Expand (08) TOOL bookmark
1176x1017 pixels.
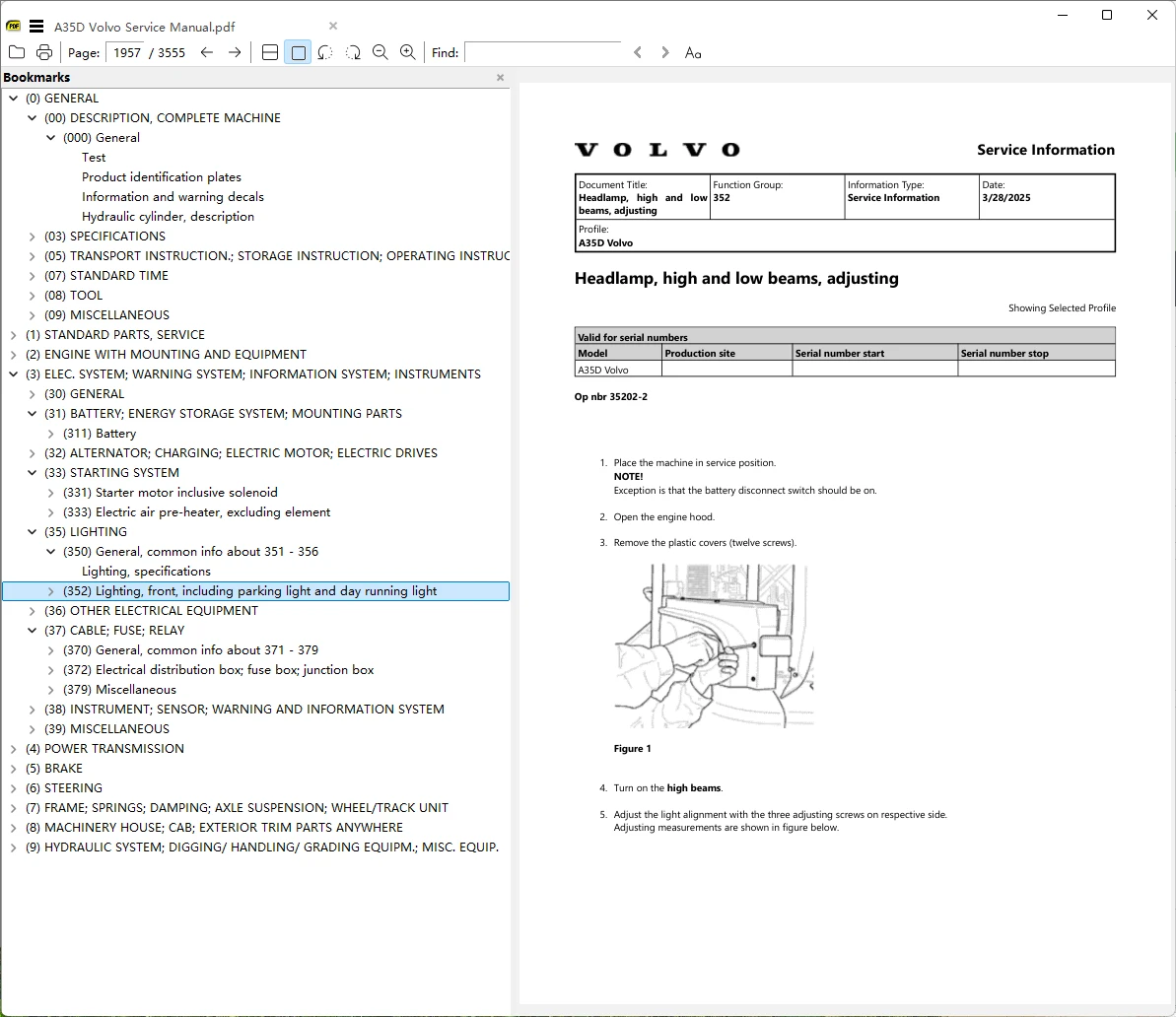click(33, 296)
